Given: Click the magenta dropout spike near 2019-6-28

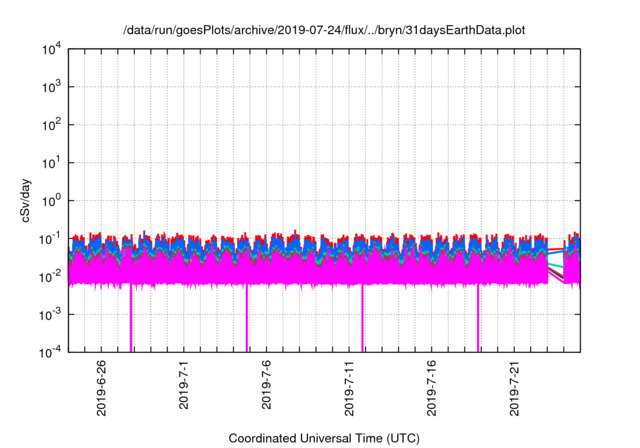Looking at the screenshot, I should coord(131,318).
